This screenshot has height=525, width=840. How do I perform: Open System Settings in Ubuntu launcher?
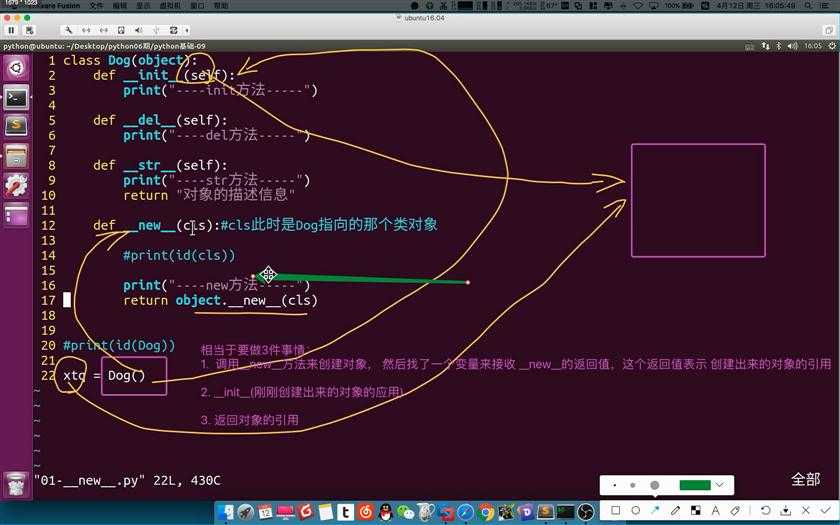(x=16, y=186)
